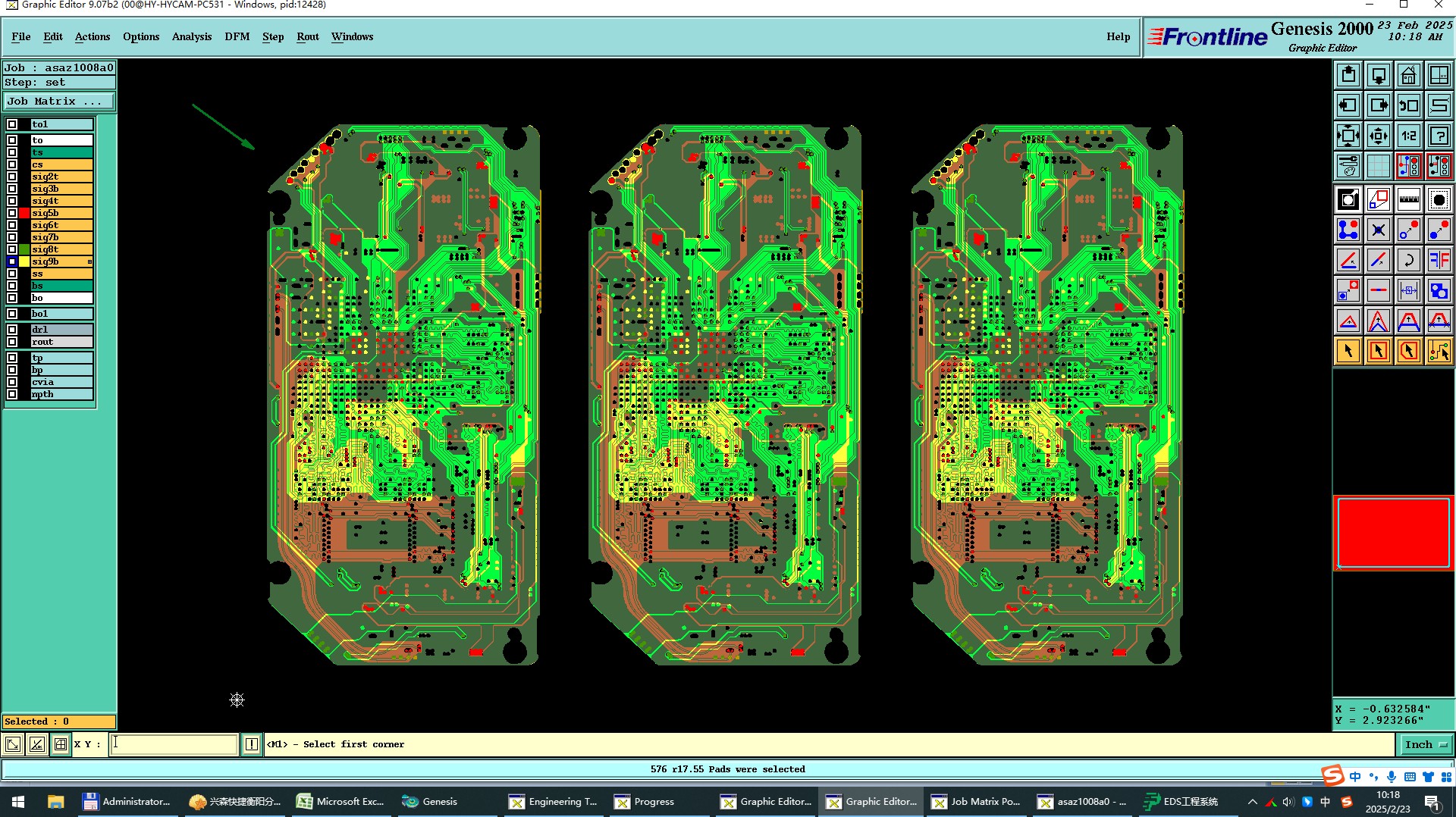The width and height of the screenshot is (1456, 817).
Task: Click the red color swatch of sig5b
Action: pyautogui.click(x=24, y=213)
